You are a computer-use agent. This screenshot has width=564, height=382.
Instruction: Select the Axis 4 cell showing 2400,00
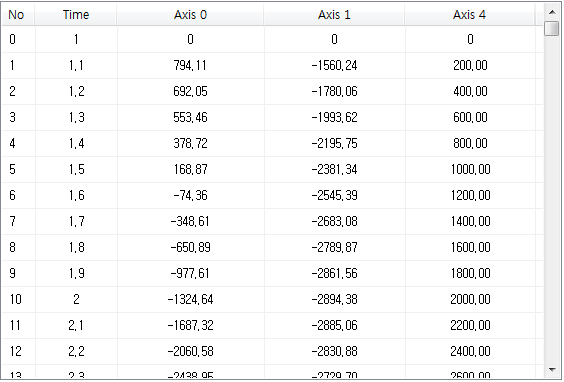coord(470,351)
